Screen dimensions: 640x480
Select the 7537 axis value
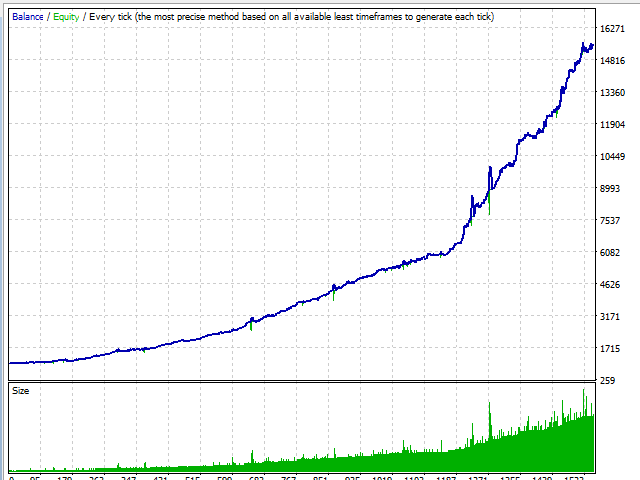[610, 220]
